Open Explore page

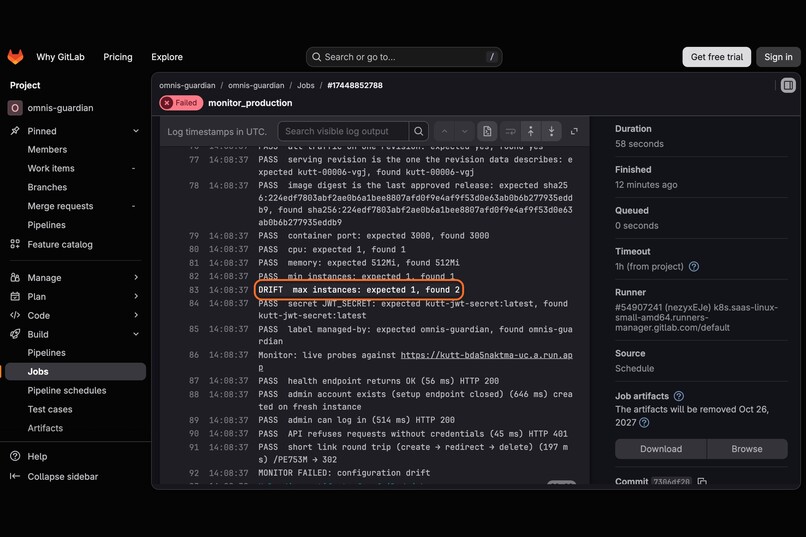tap(167, 57)
